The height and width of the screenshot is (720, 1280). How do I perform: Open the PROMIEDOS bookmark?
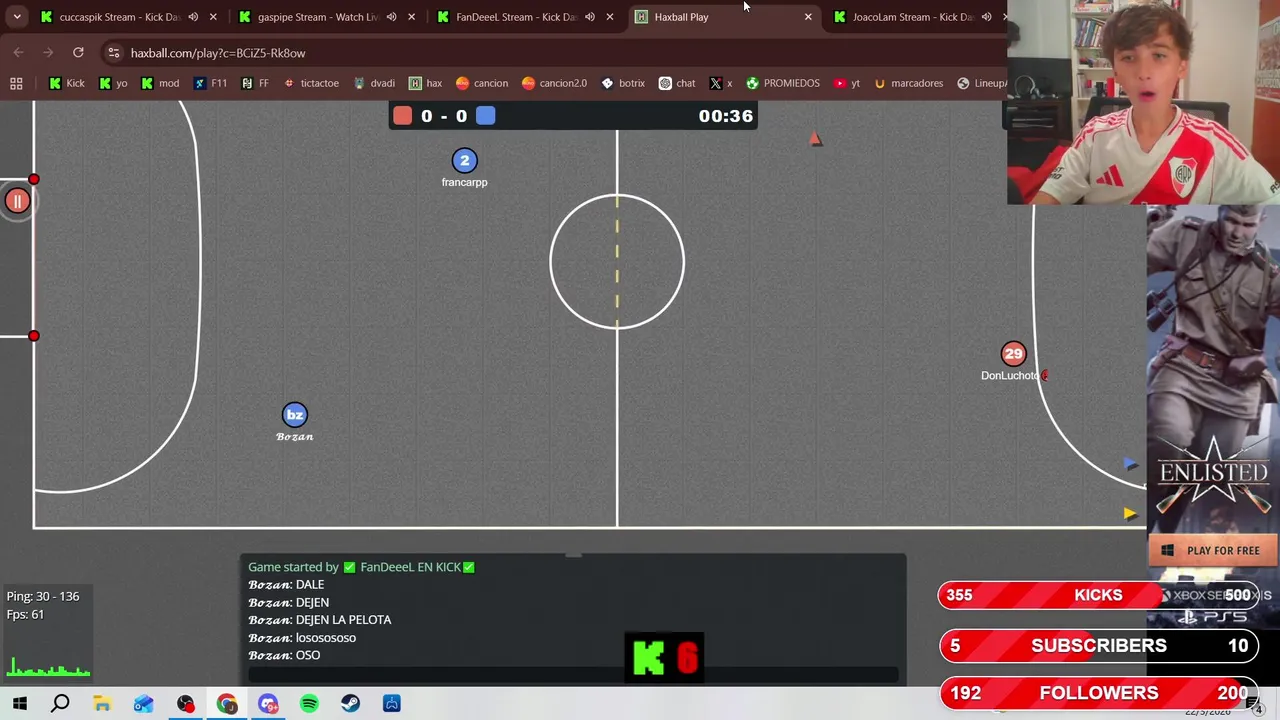click(782, 83)
